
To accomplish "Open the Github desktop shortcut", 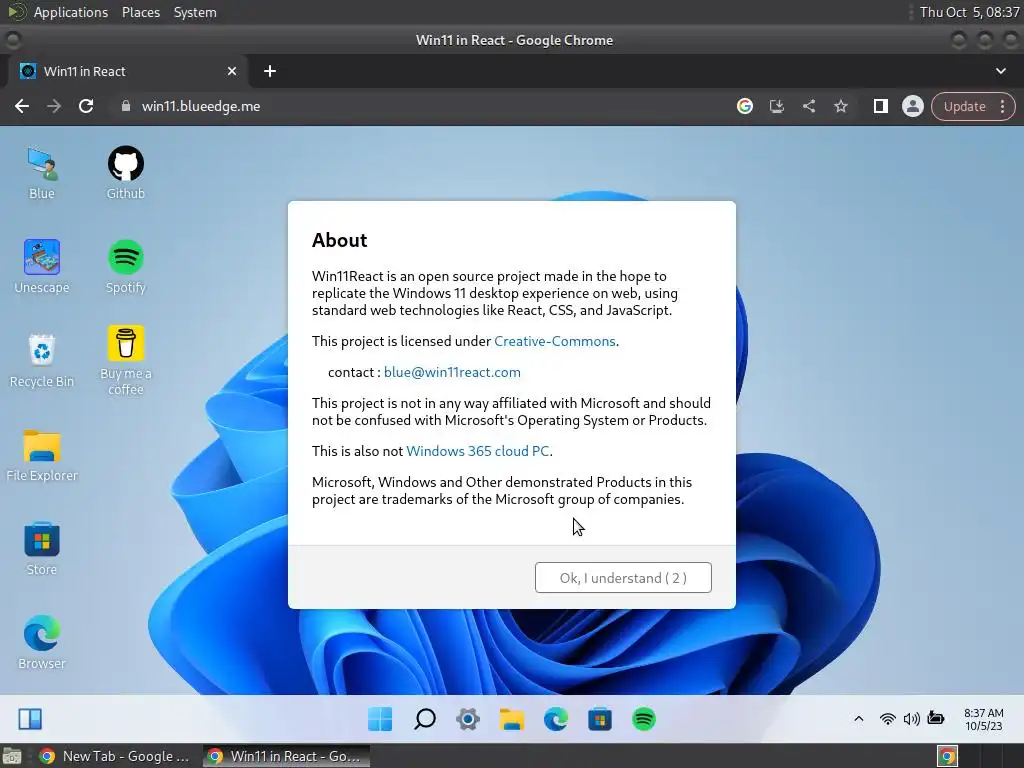I will [x=125, y=172].
